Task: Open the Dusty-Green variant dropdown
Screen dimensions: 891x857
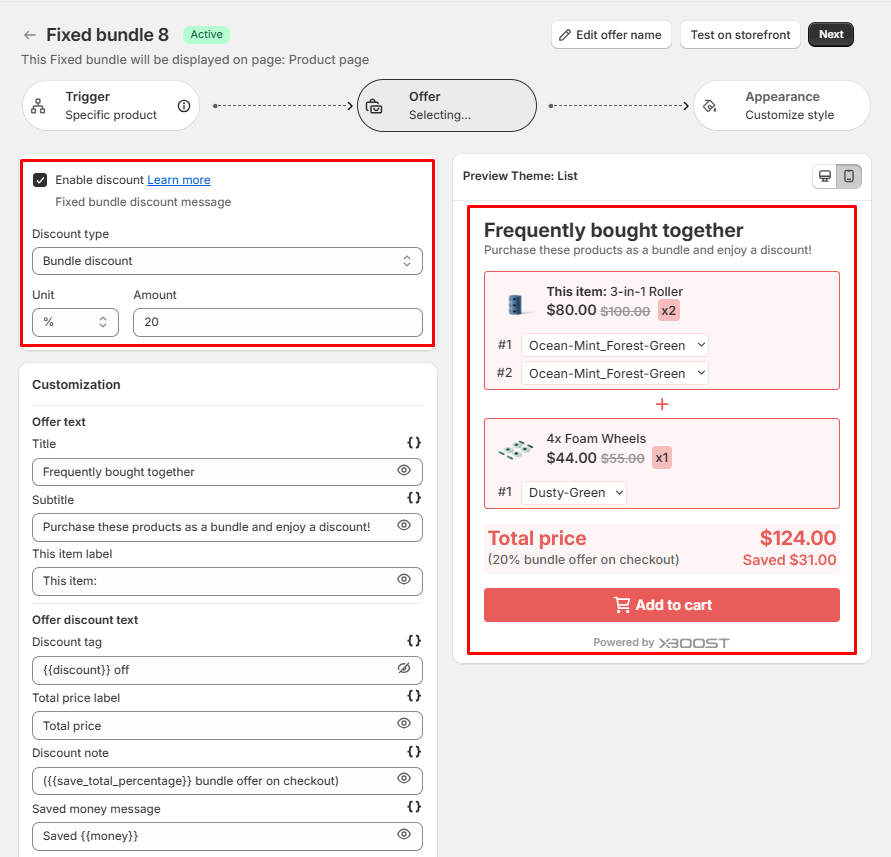Action: point(574,492)
